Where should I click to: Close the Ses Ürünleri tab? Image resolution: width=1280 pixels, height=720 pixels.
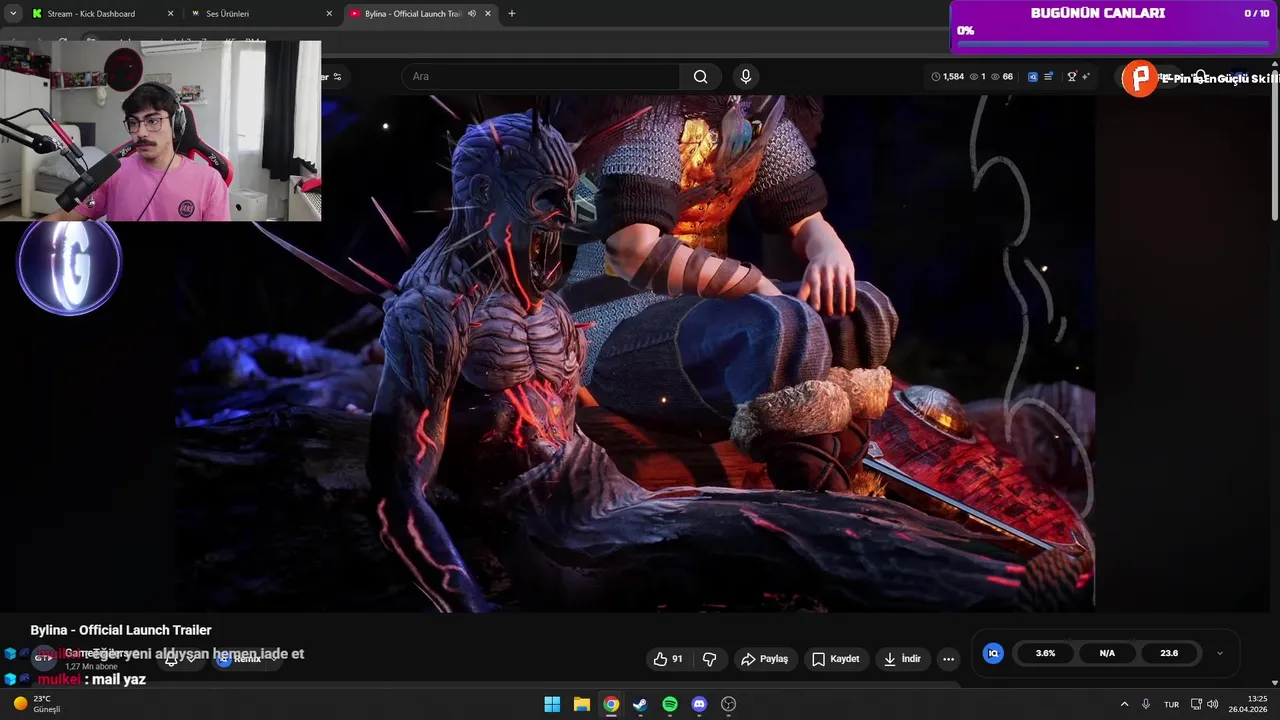click(x=329, y=14)
